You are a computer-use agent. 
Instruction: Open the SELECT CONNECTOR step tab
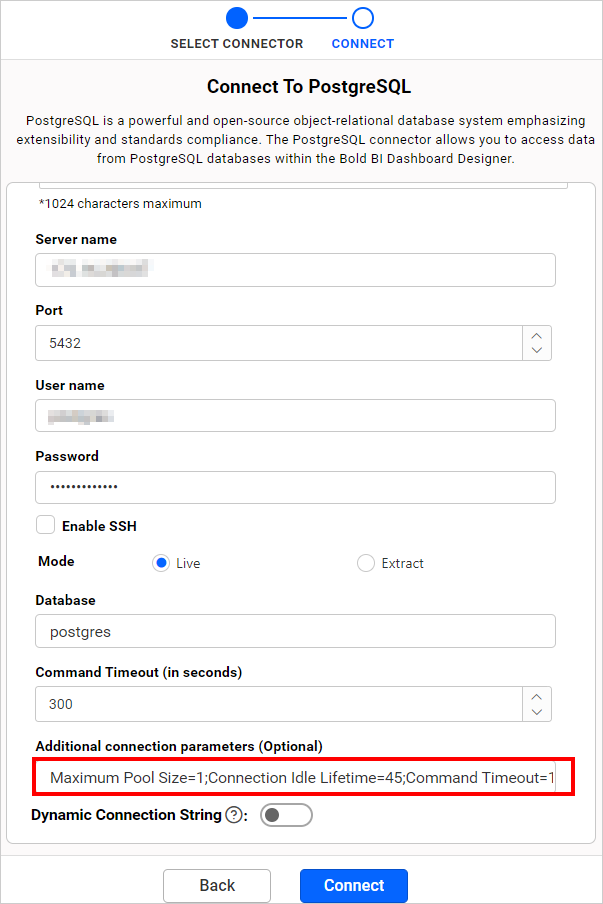237,44
